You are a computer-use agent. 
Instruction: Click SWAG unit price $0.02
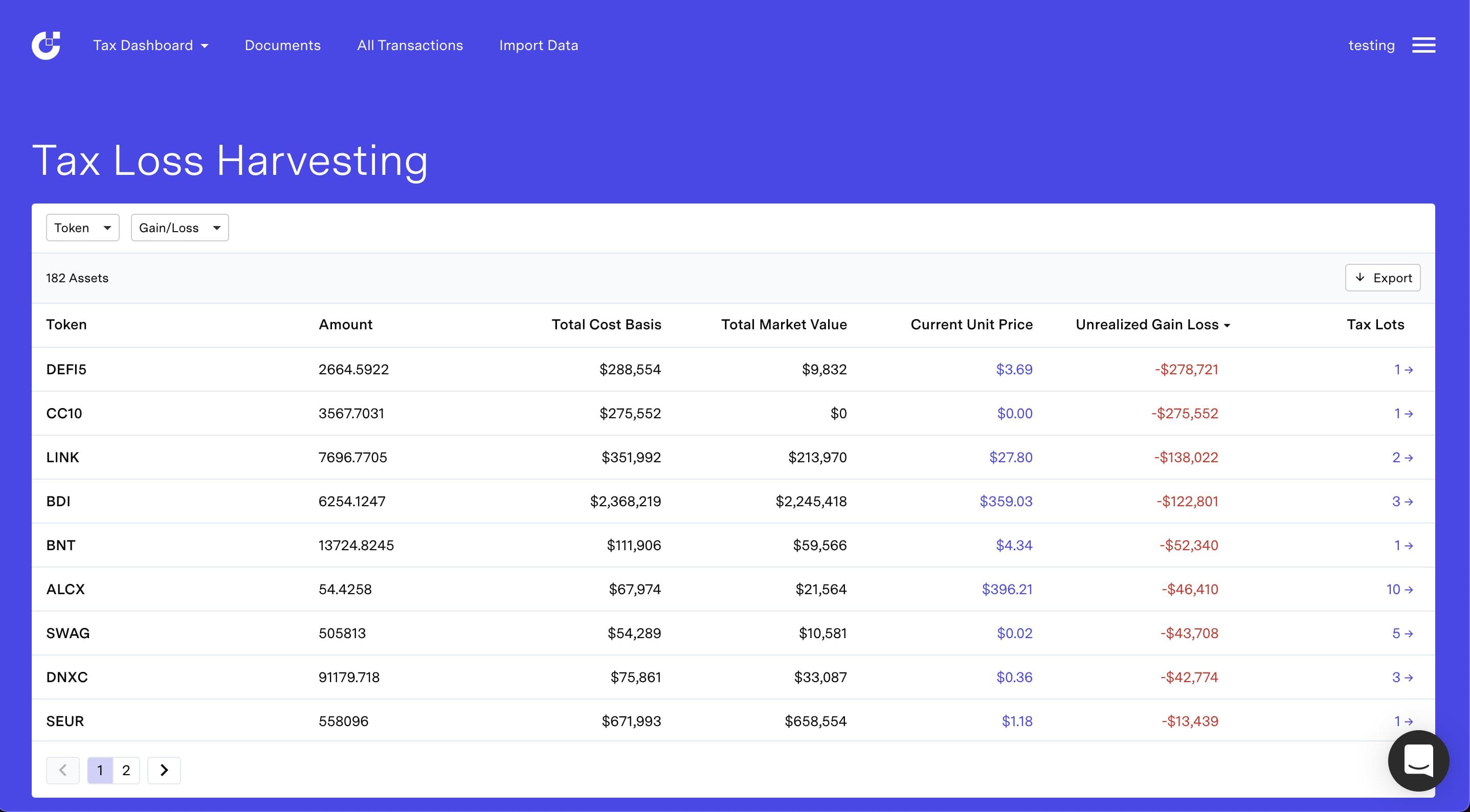(1015, 633)
